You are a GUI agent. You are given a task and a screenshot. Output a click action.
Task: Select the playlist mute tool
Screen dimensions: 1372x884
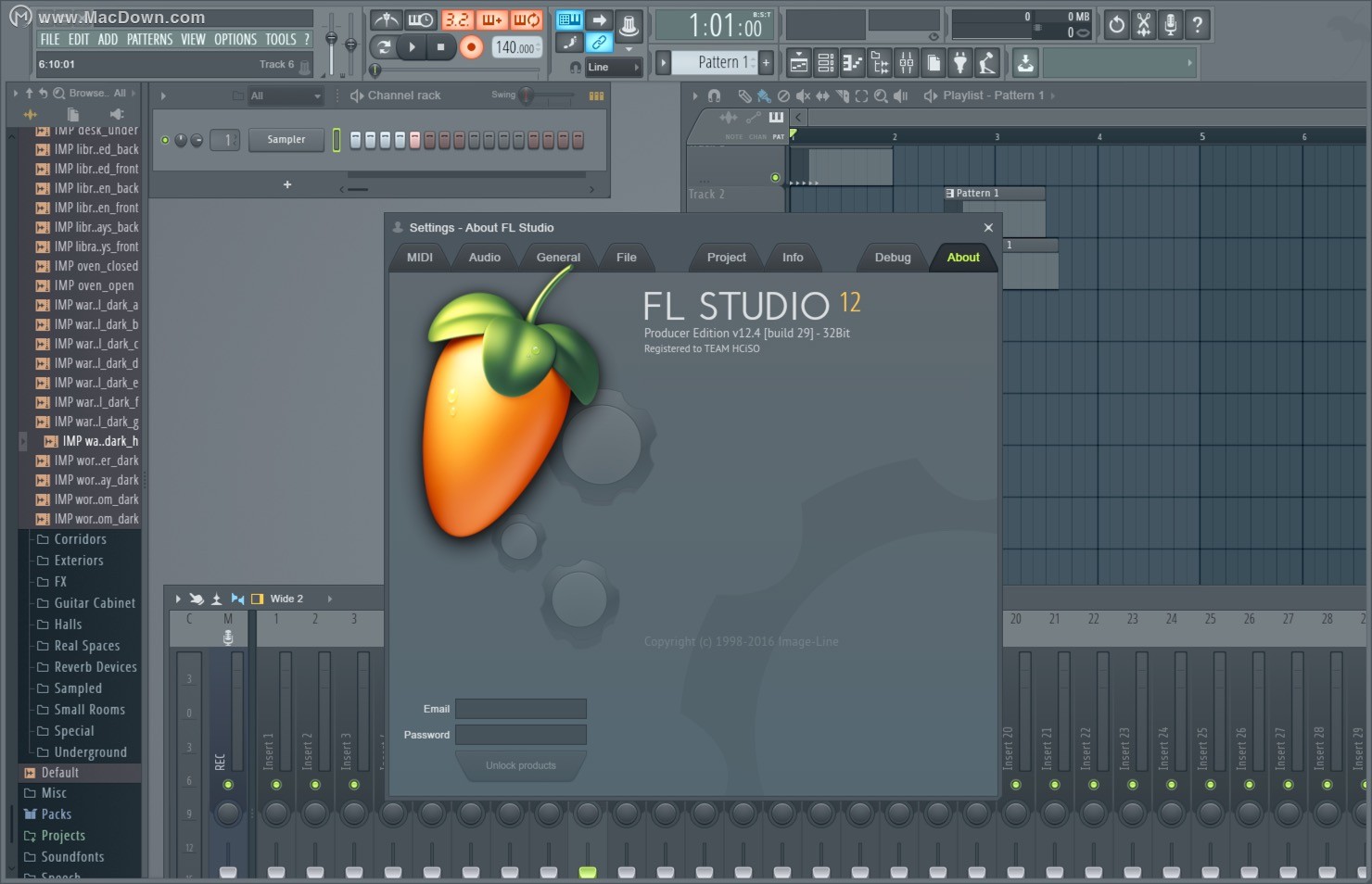(803, 95)
